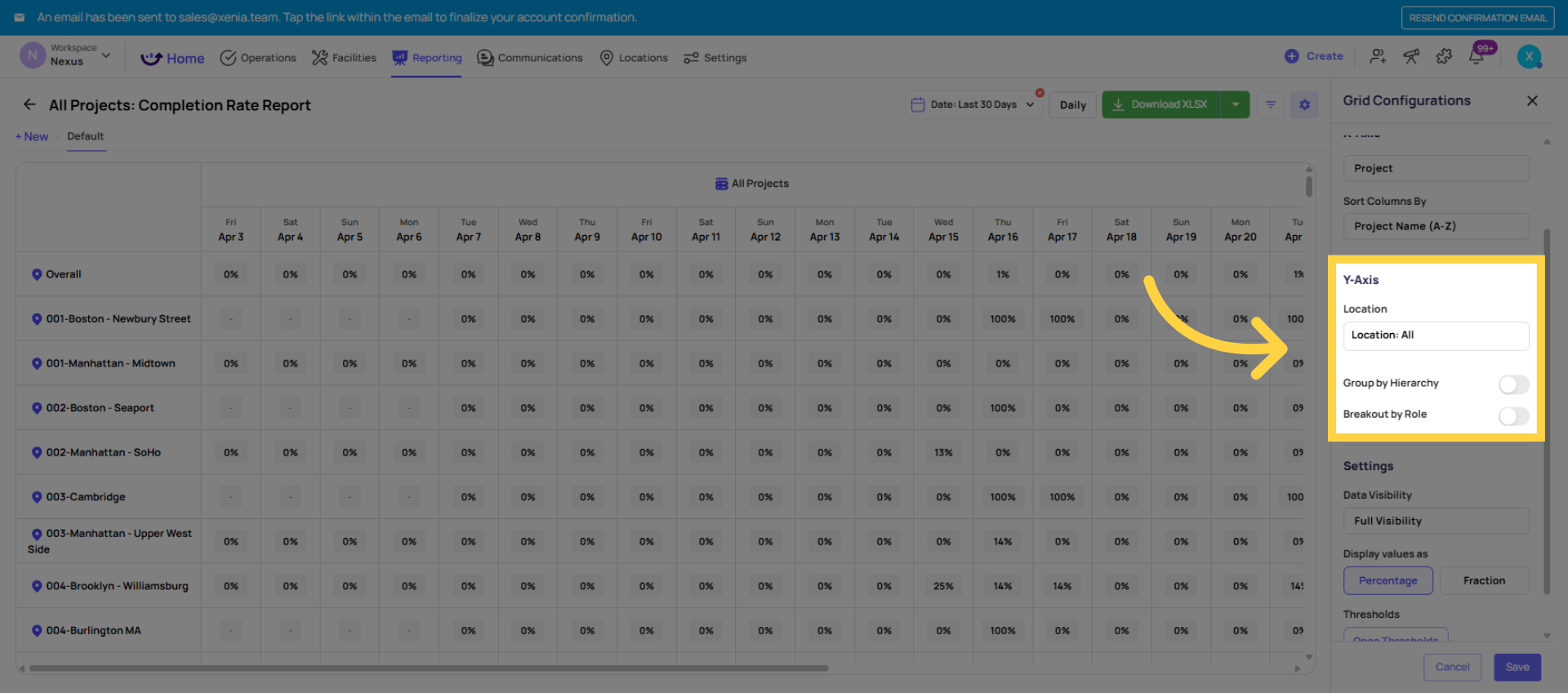Click the telescope icon in header

click(x=1411, y=56)
